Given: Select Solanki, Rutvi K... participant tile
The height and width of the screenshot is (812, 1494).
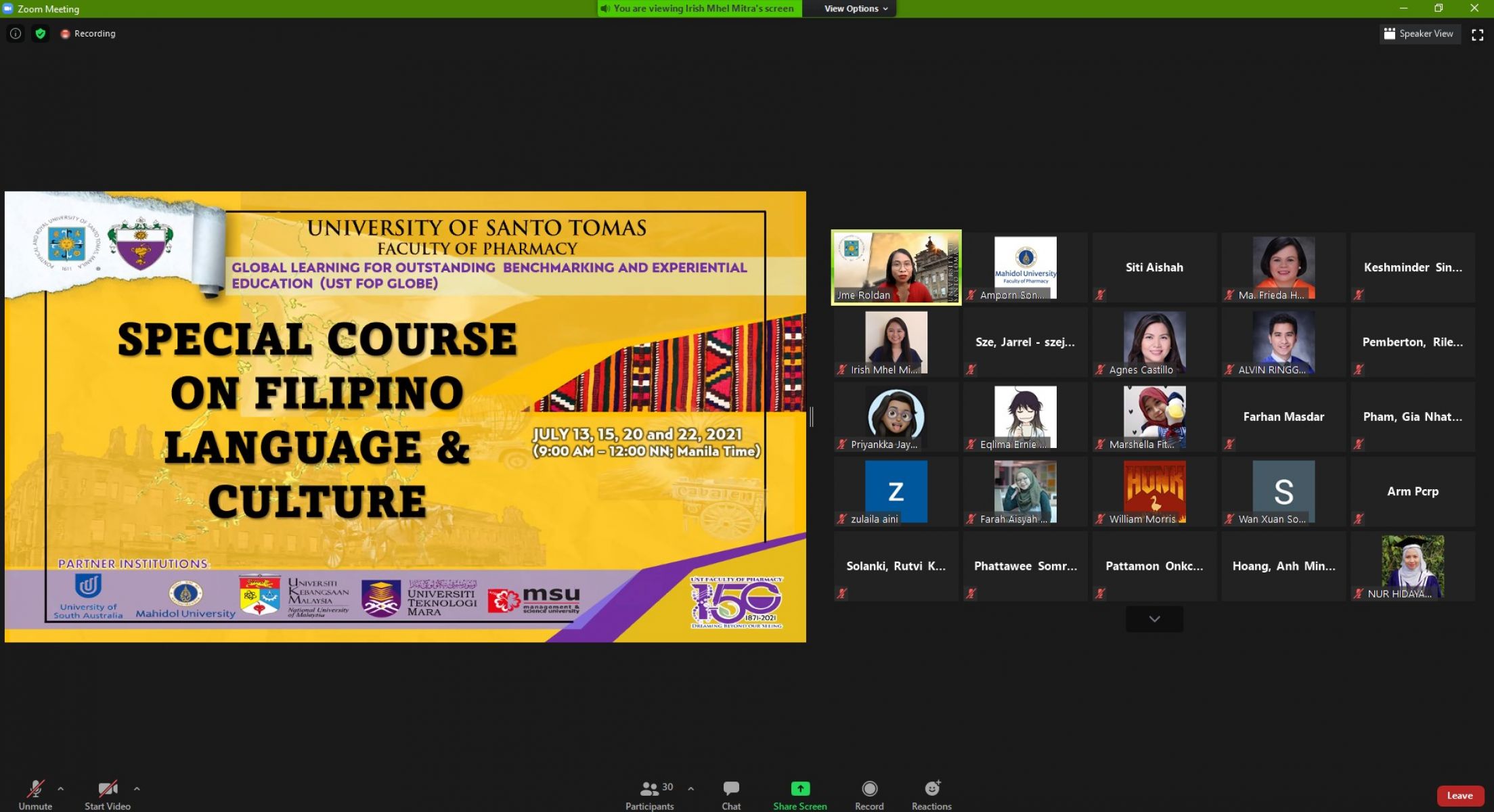Looking at the screenshot, I should 896,566.
